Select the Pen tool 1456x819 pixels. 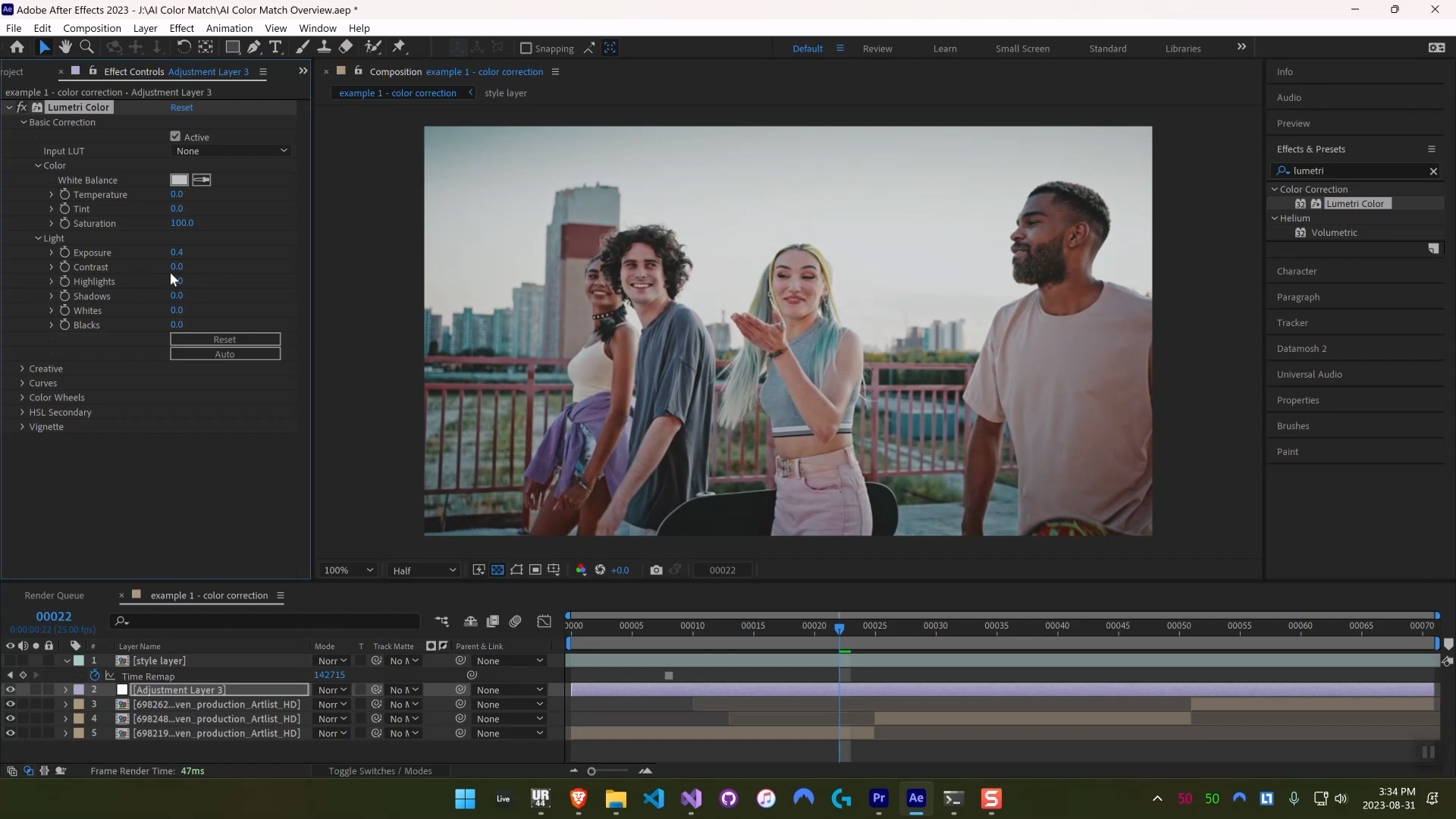(254, 47)
